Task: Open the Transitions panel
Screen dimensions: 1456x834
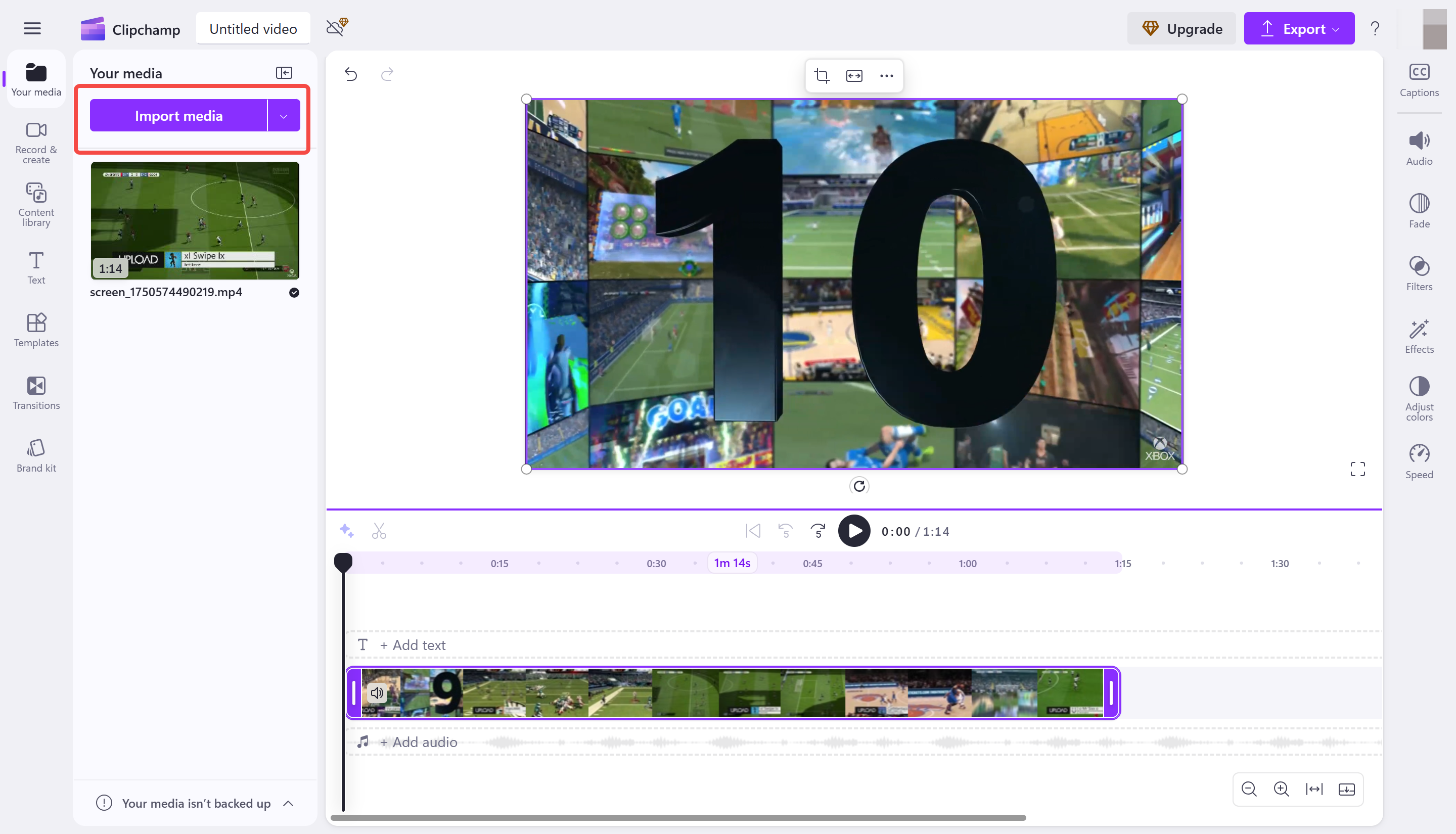Action: click(x=35, y=393)
